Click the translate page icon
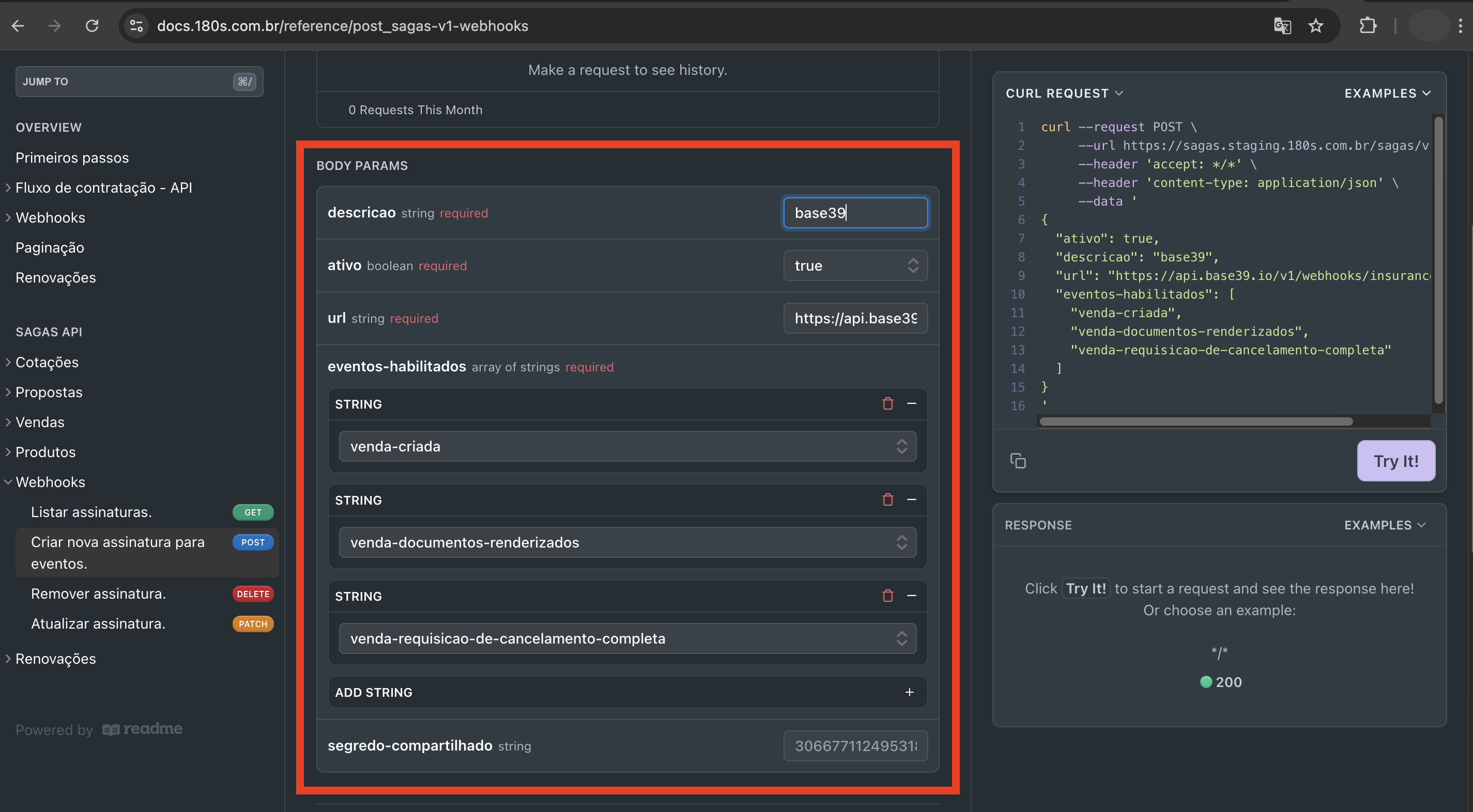1473x812 pixels. point(1282,26)
